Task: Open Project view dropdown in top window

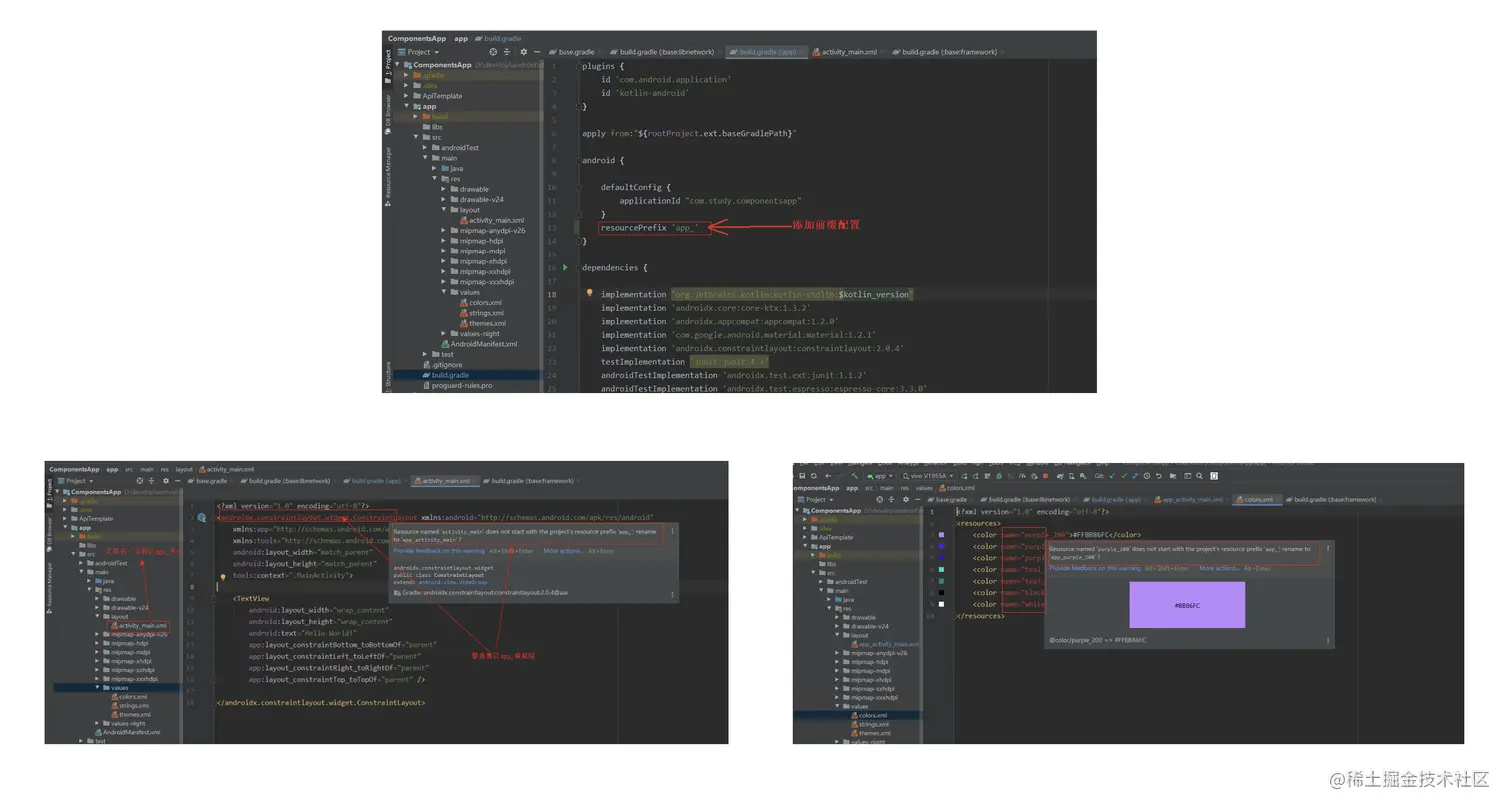Action: [419, 52]
